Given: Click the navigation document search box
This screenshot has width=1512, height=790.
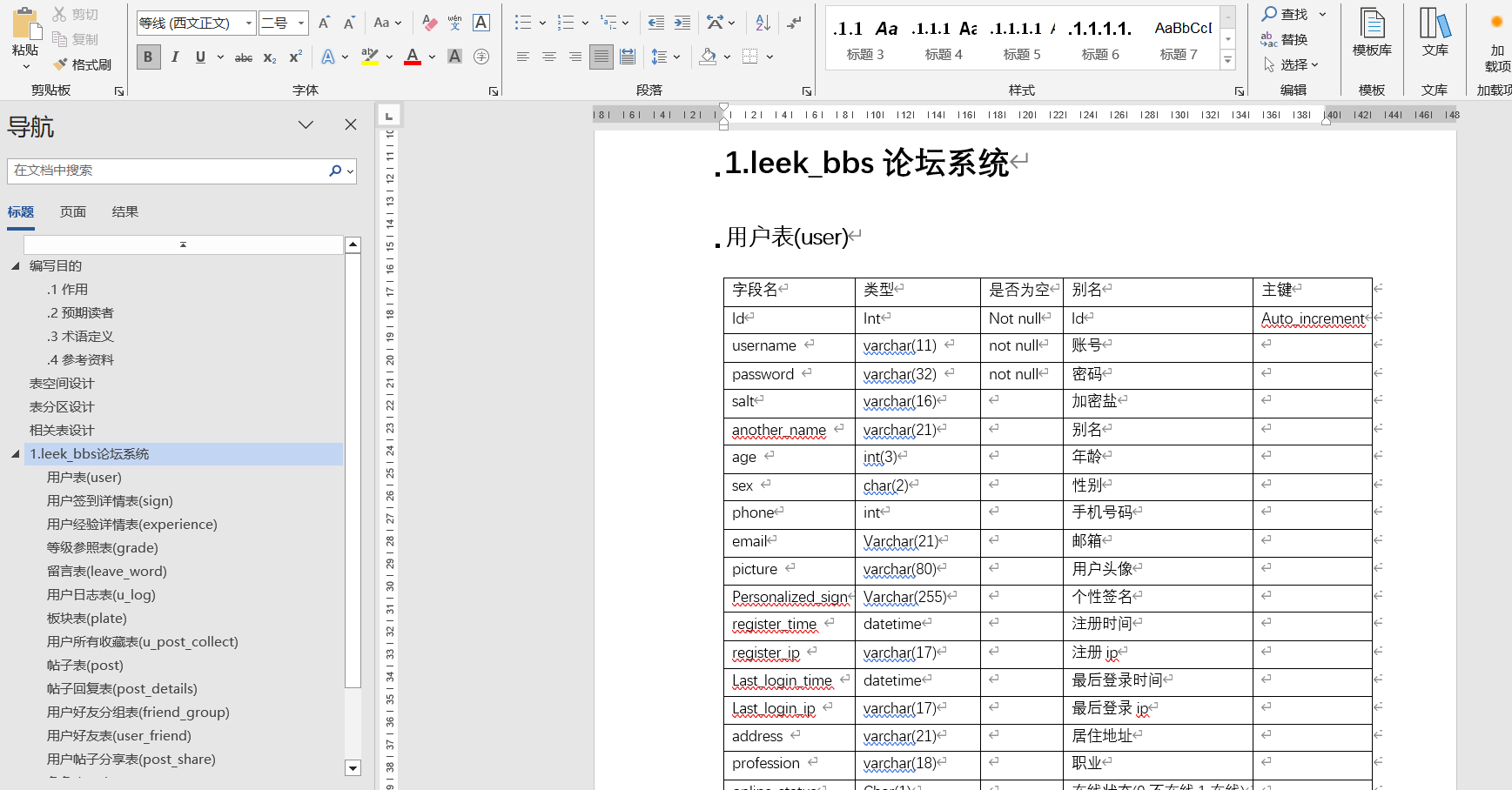Looking at the screenshot, I should pos(168,171).
